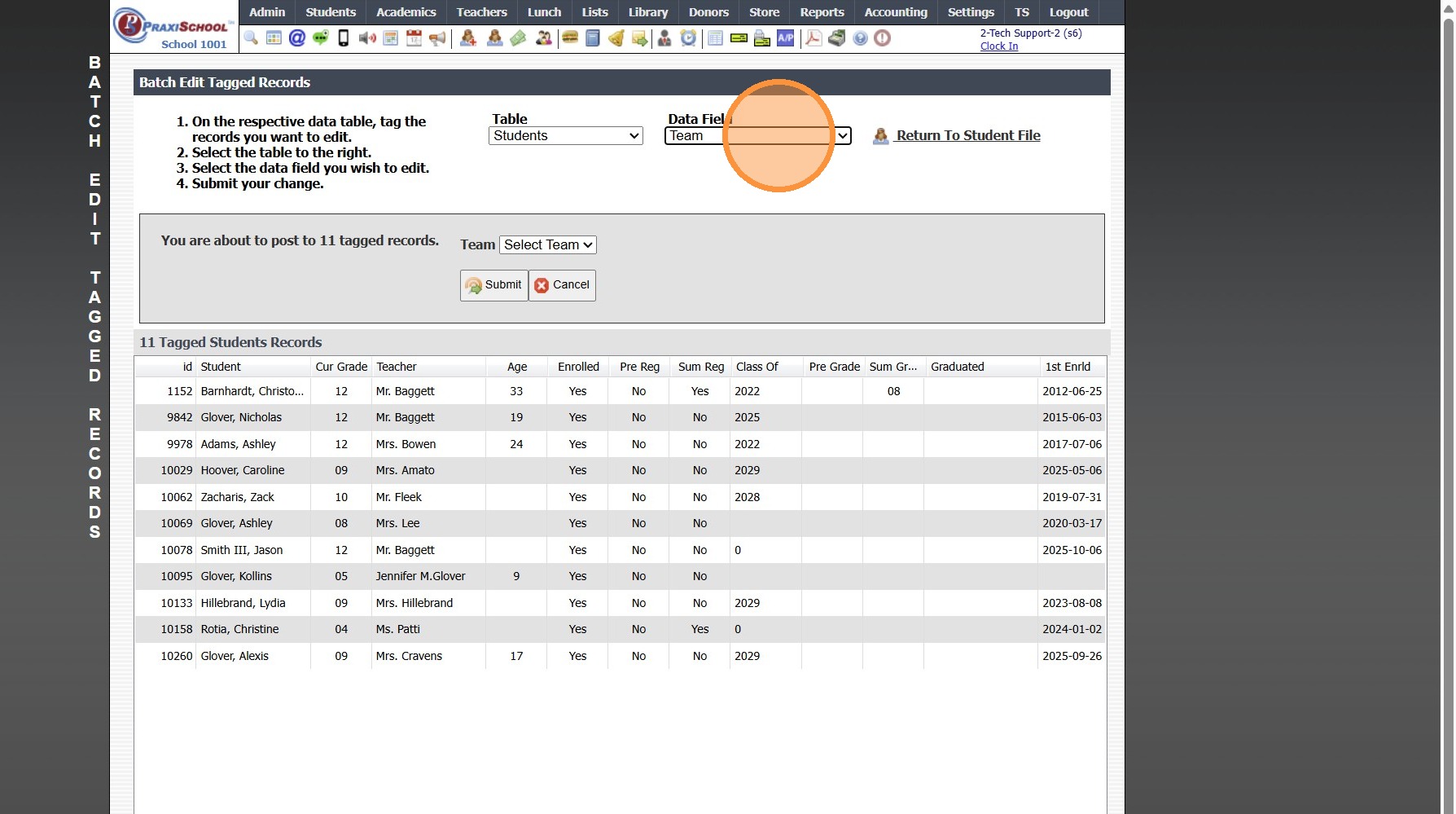Image resolution: width=1456 pixels, height=814 pixels.
Task: Click the cash register icon
Action: (836, 38)
